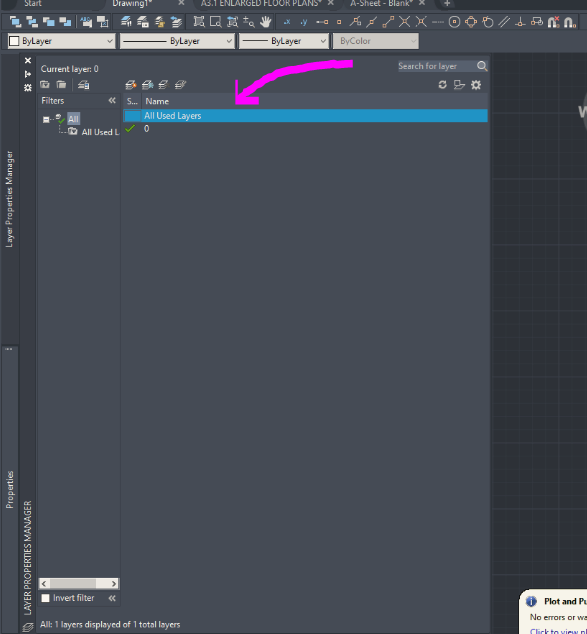
Task: Open a new drawing tab with plus
Action: [447, 4]
